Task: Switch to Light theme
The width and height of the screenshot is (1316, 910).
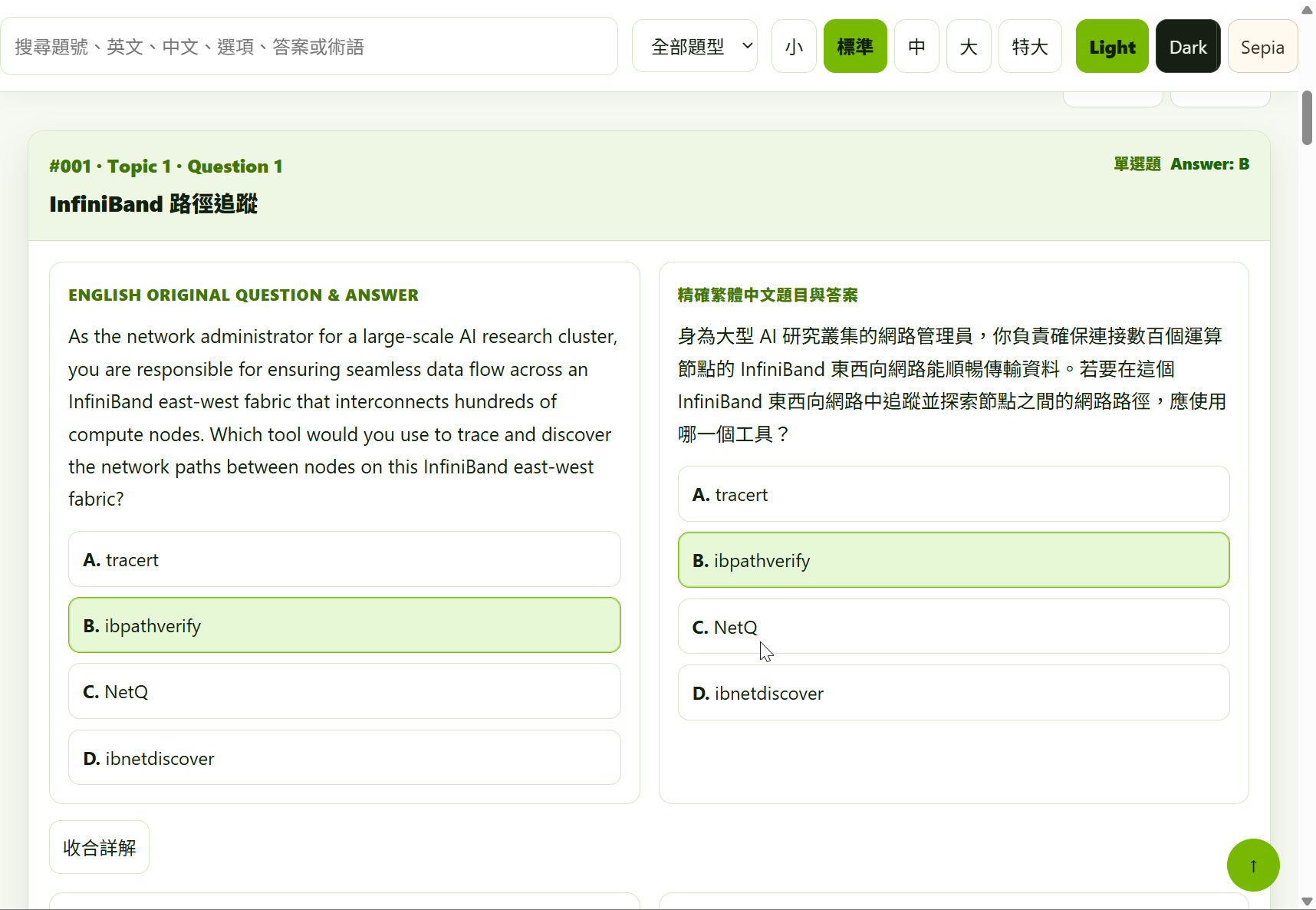Action: 1112,47
